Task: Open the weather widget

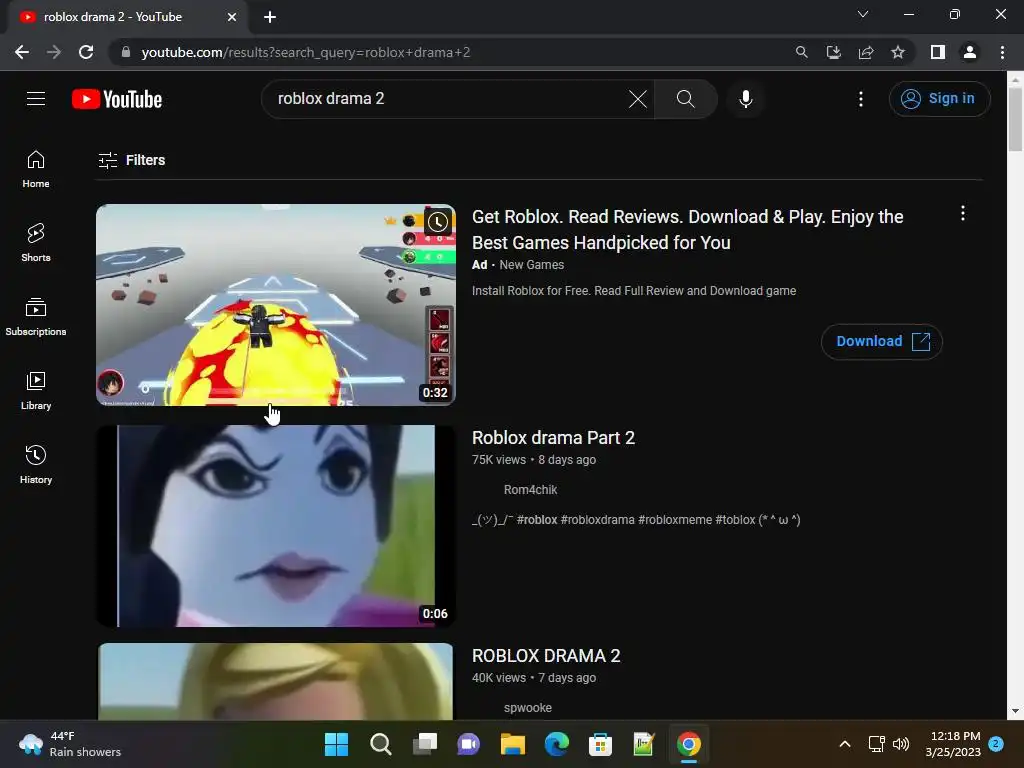Action: (71, 744)
